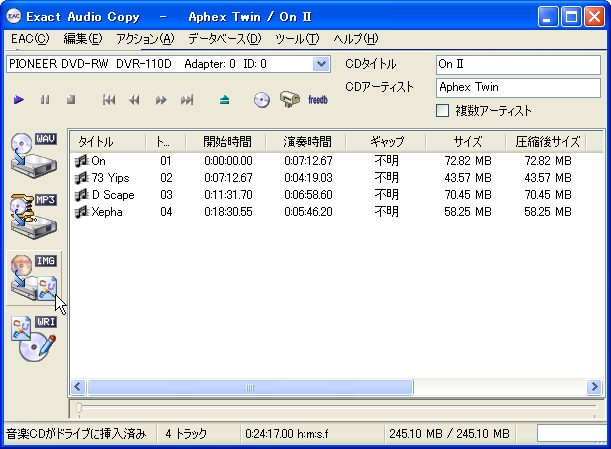Image resolution: width=611 pixels, height=449 pixels.
Task: Copy tracks to WAV files
Action: pos(34,156)
